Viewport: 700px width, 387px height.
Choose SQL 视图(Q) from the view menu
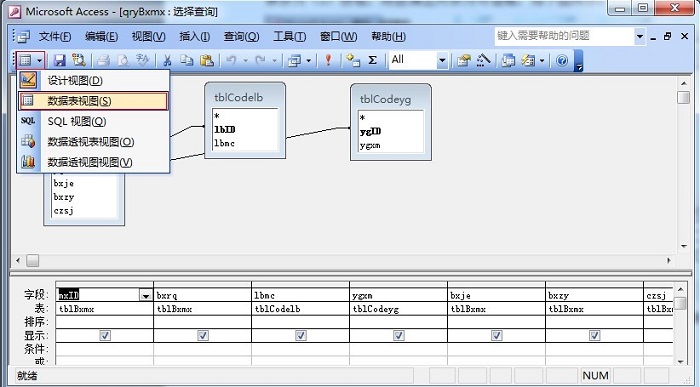[x=93, y=121]
